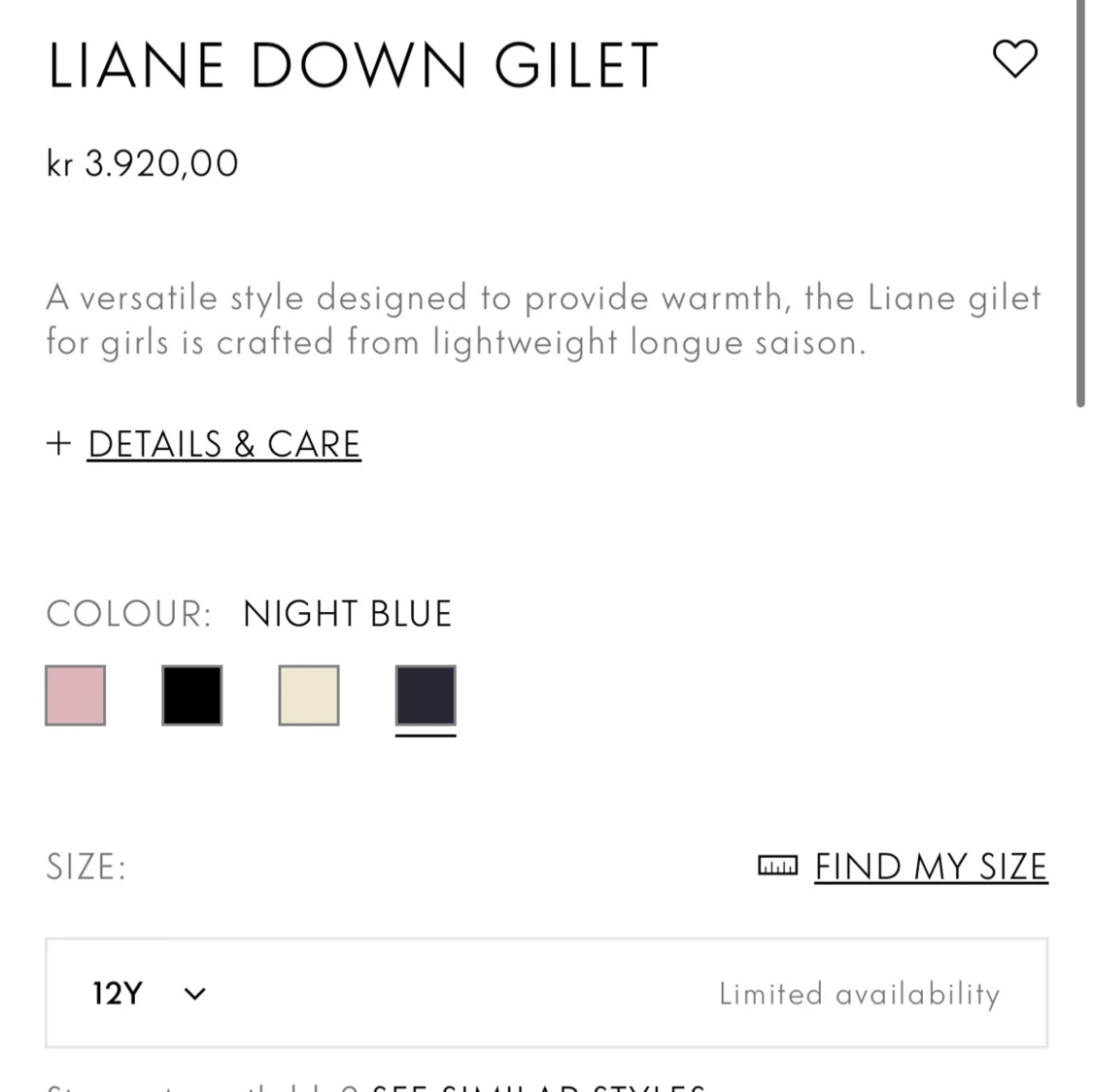Click the chevron arrow in the size selector
This screenshot has height=1092, width=1093.
coord(195,994)
